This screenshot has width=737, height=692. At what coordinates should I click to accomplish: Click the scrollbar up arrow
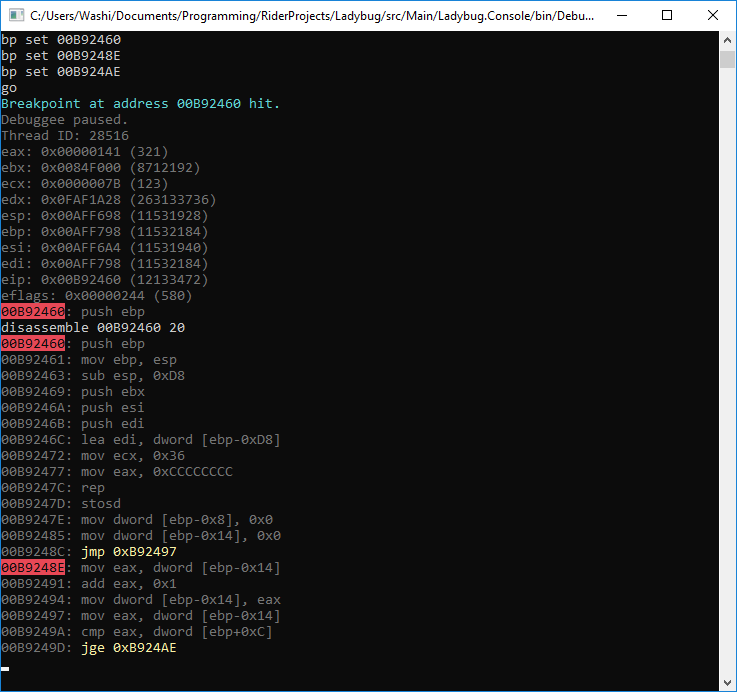(727, 39)
